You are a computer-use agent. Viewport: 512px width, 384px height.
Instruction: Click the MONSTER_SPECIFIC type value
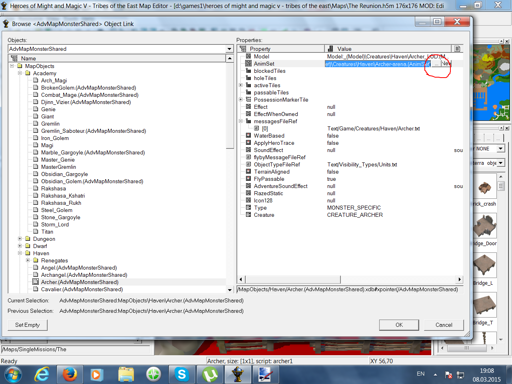(x=354, y=208)
